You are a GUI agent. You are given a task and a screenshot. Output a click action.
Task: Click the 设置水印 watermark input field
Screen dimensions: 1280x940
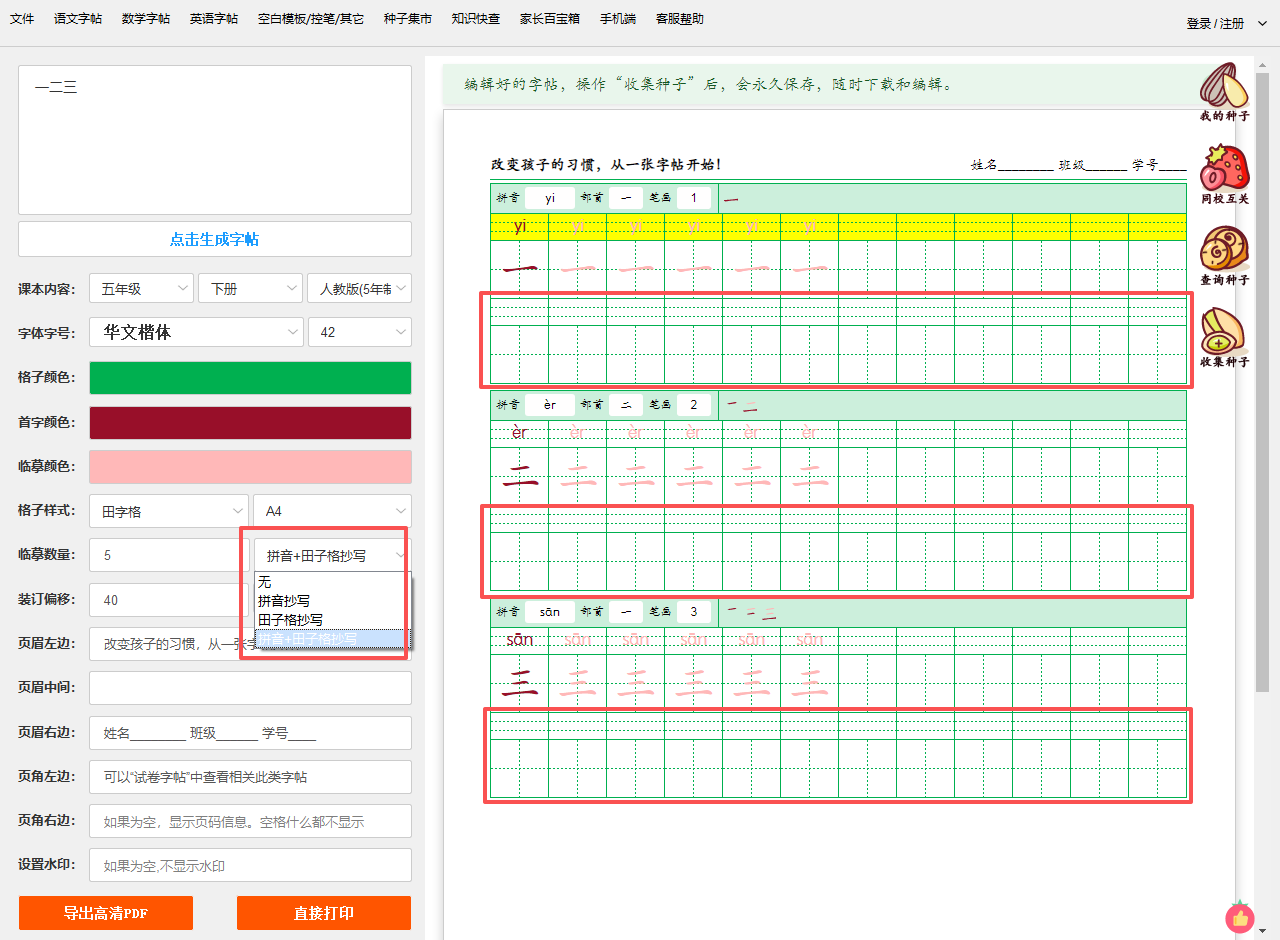250,865
